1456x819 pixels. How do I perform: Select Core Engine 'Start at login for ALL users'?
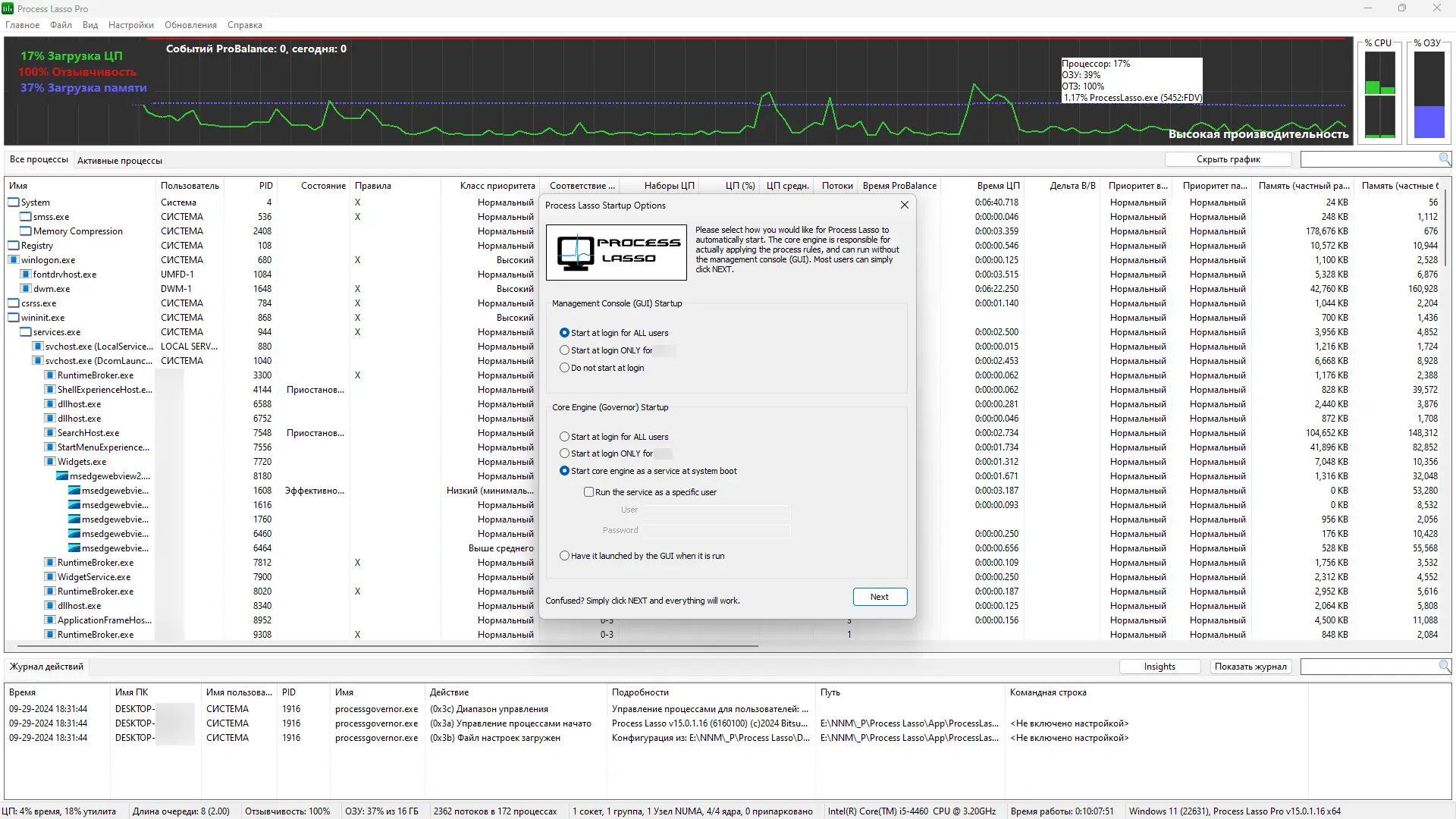pos(564,437)
